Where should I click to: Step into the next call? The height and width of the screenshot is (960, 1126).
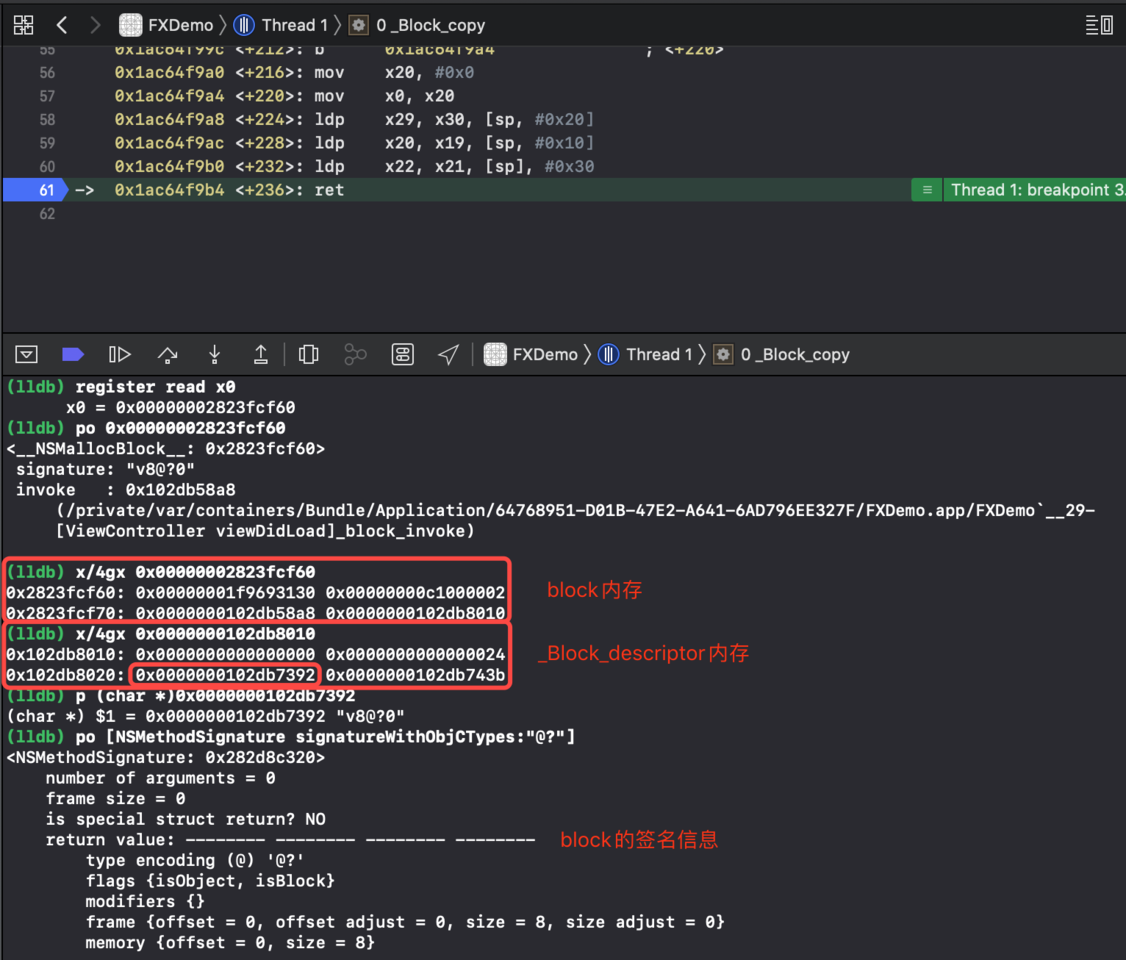(214, 354)
